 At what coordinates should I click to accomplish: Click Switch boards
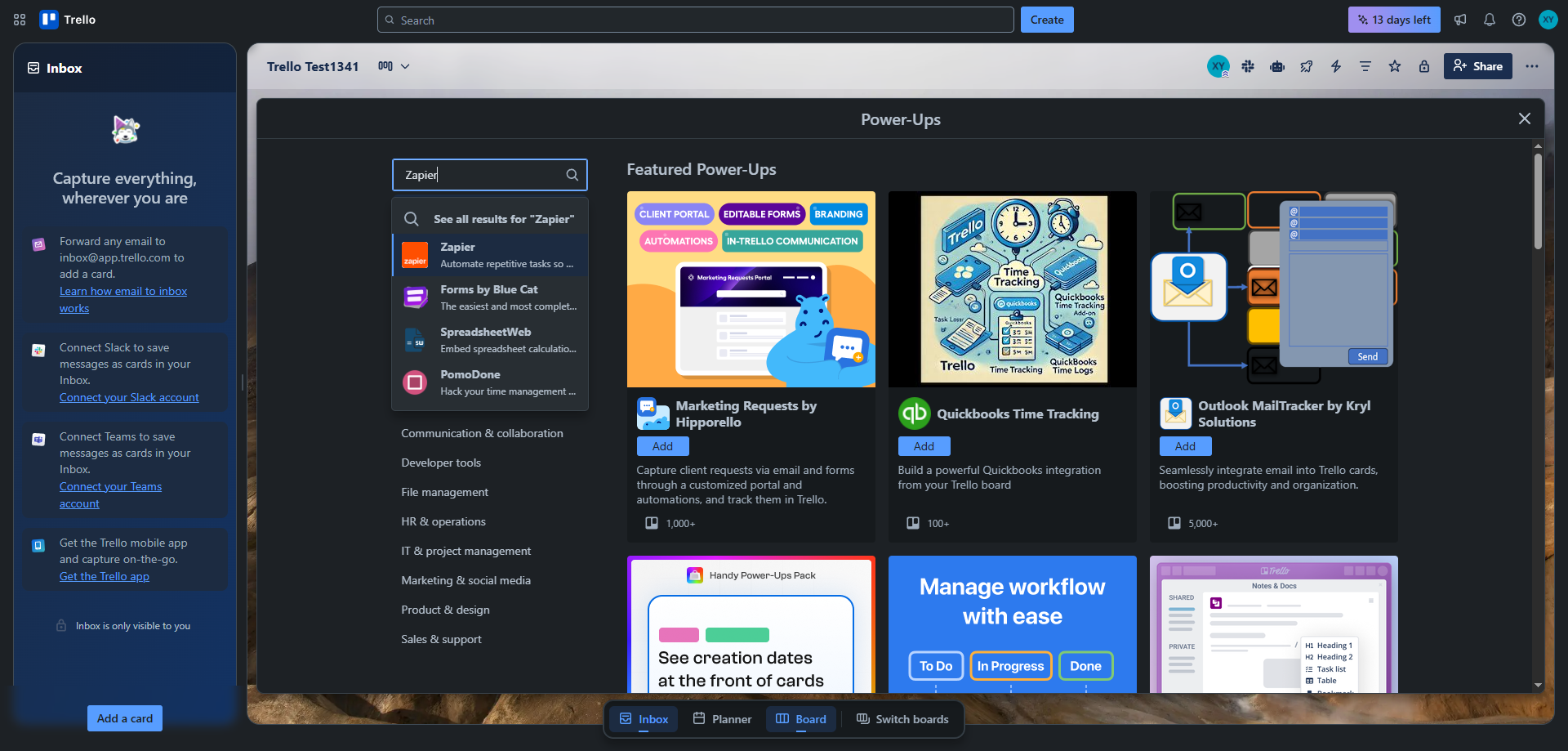[902, 719]
